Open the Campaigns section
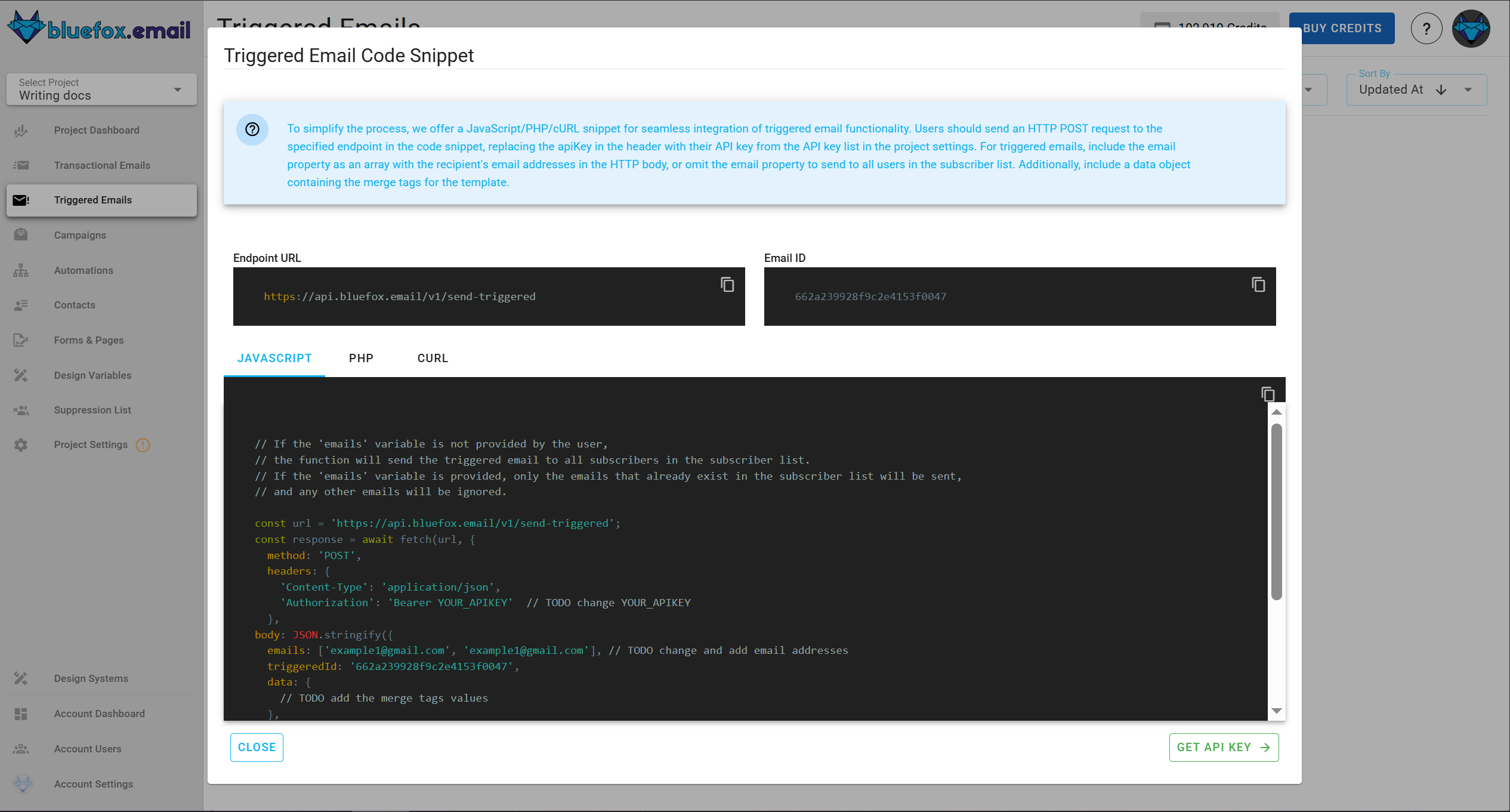This screenshot has height=812, width=1510. (79, 235)
